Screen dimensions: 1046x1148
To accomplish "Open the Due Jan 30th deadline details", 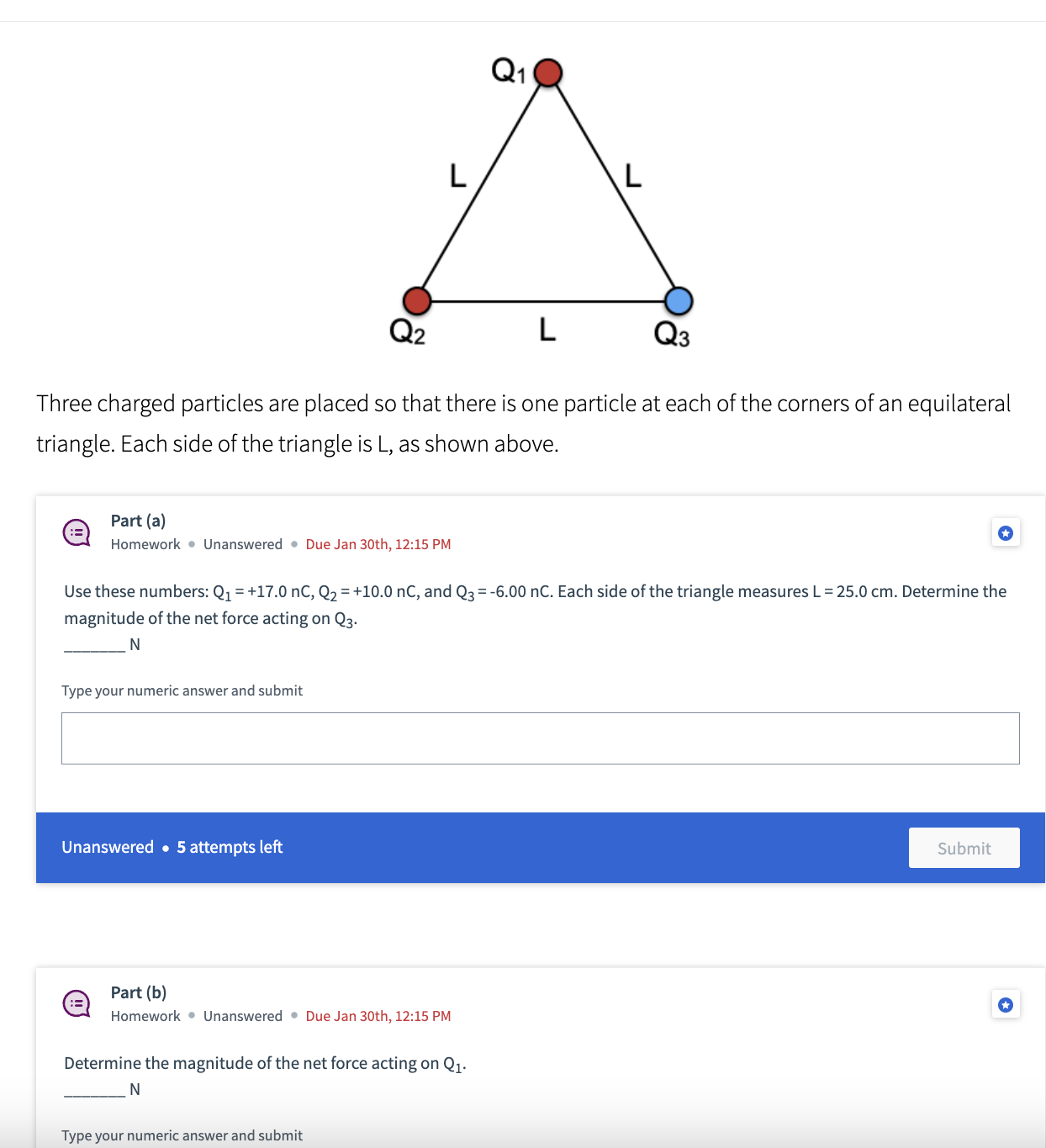I will tap(378, 544).
